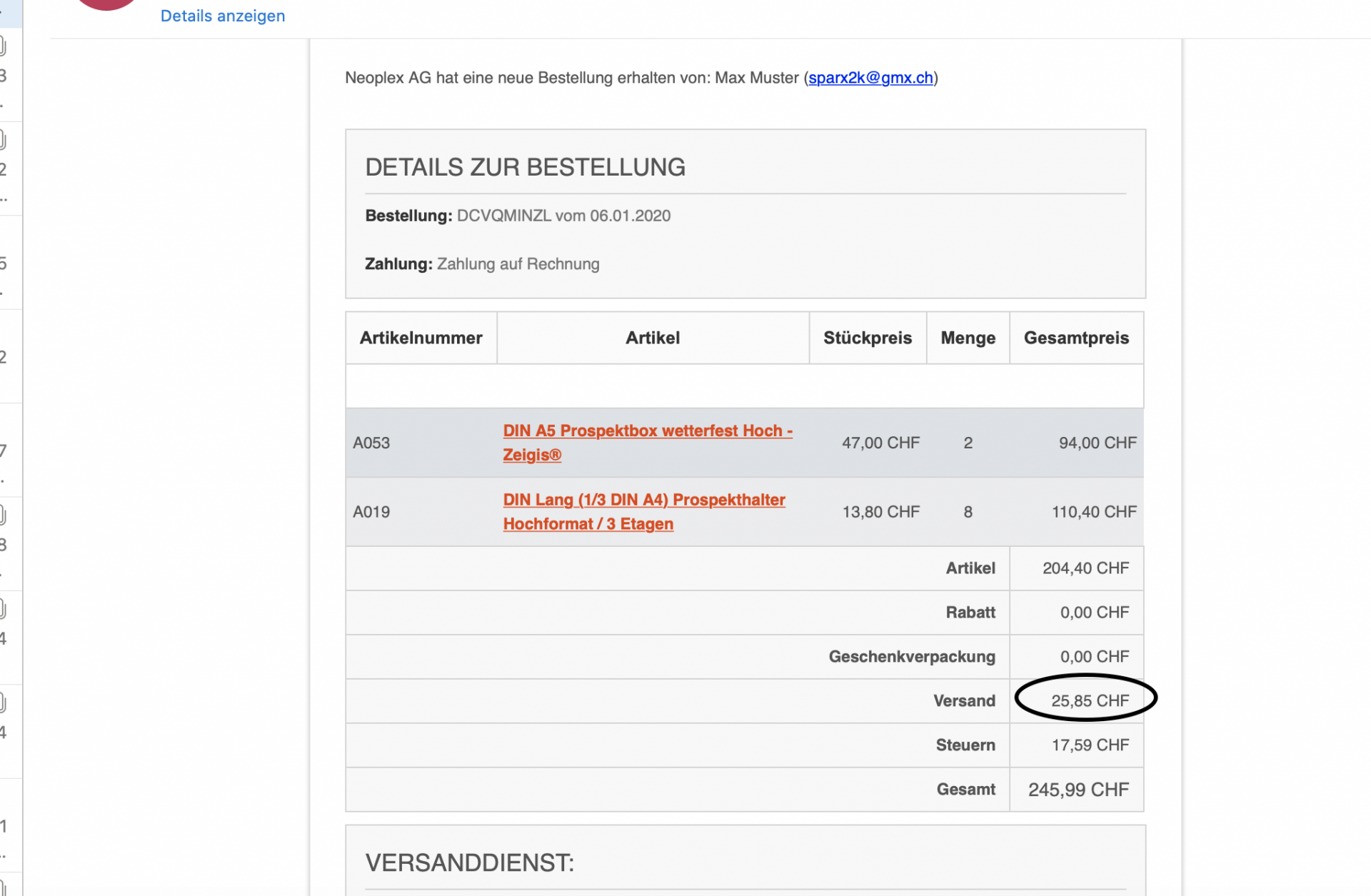Click article number A019

[371, 512]
